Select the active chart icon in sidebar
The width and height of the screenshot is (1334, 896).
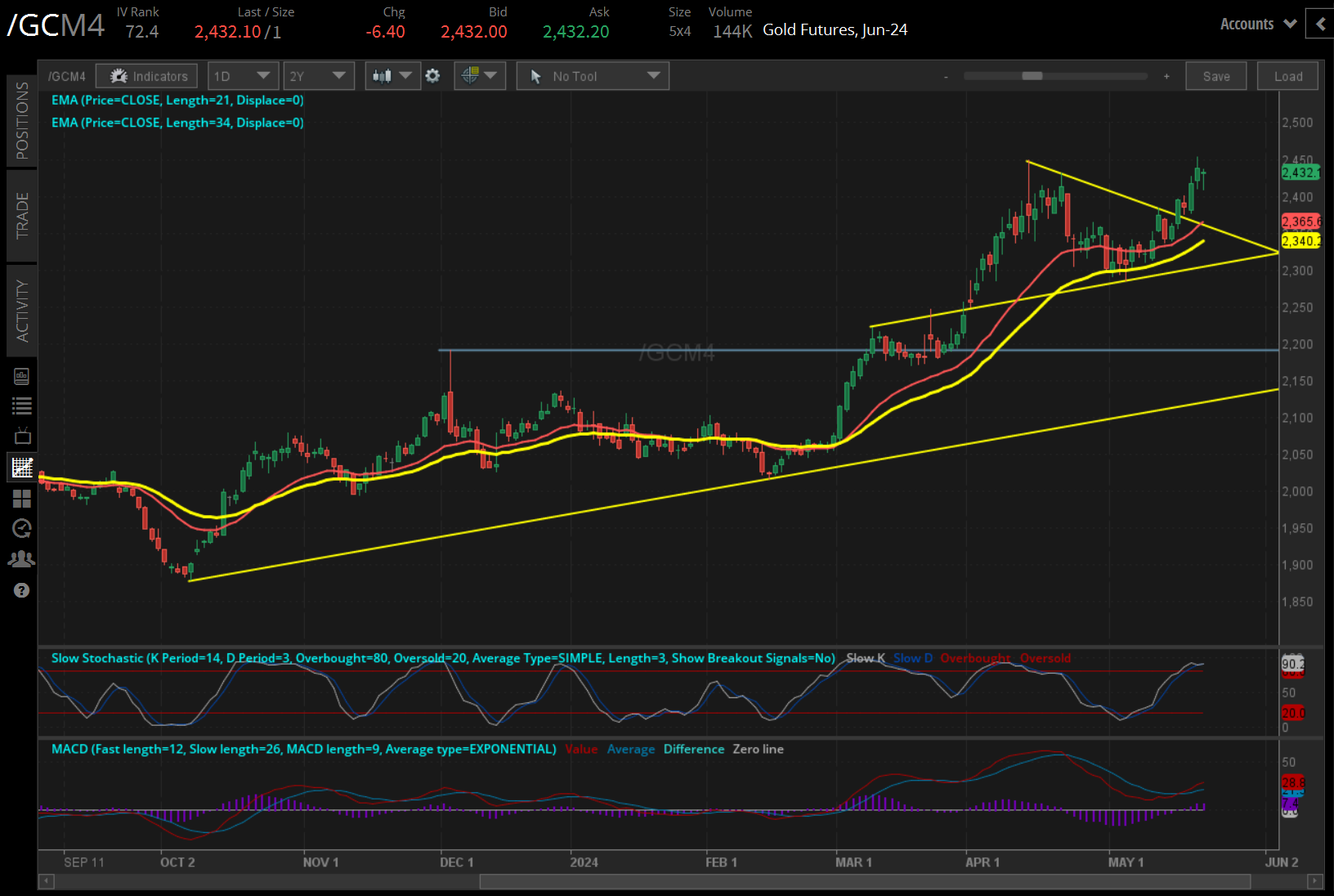[x=22, y=467]
